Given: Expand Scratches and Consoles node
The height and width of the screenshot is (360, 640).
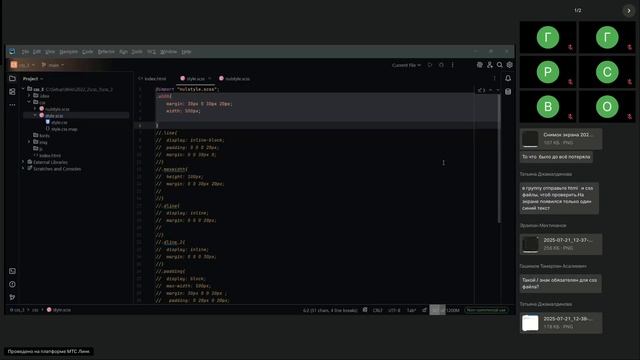Looking at the screenshot, I should point(23,169).
